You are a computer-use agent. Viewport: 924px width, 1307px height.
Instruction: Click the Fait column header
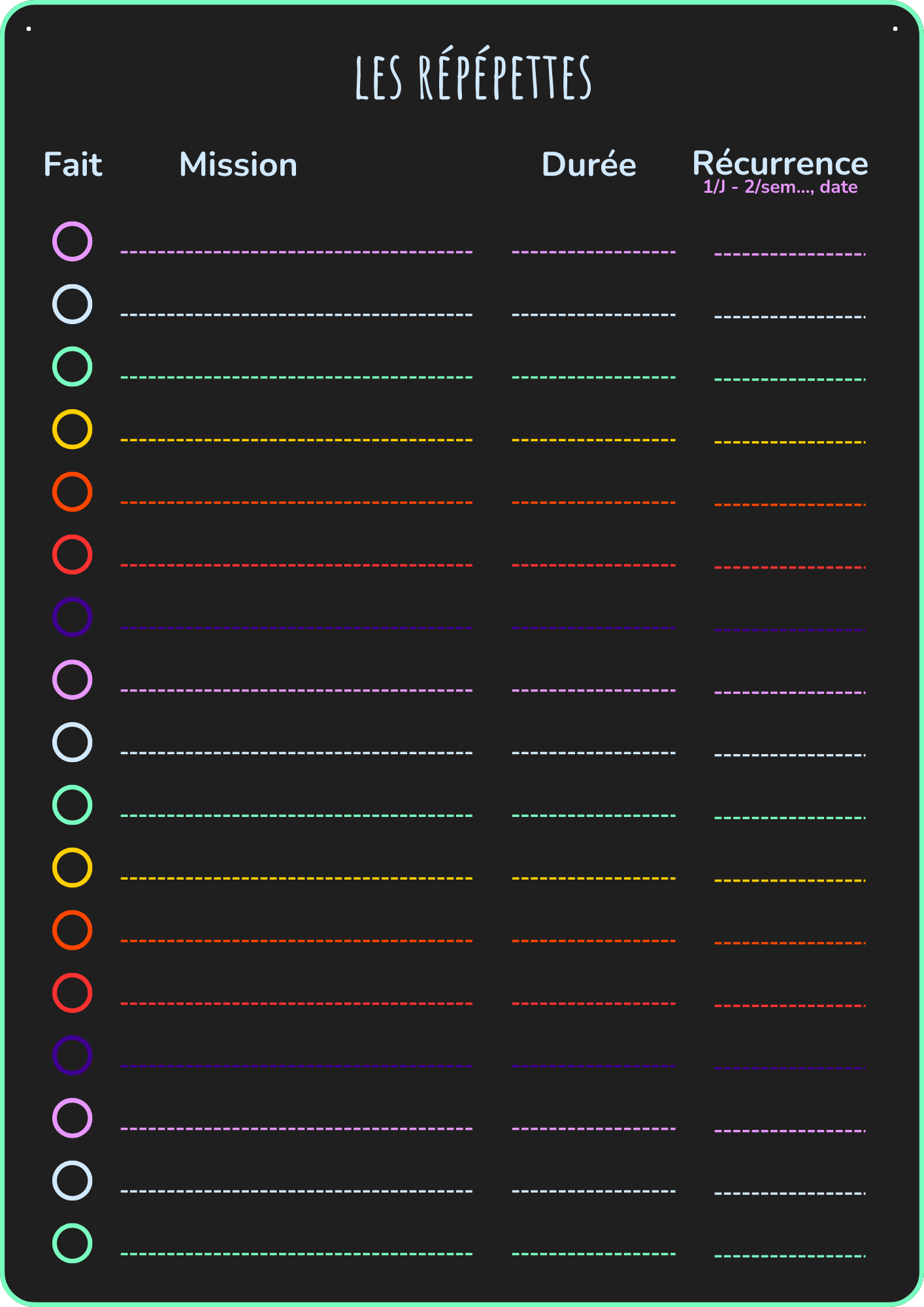(x=73, y=165)
